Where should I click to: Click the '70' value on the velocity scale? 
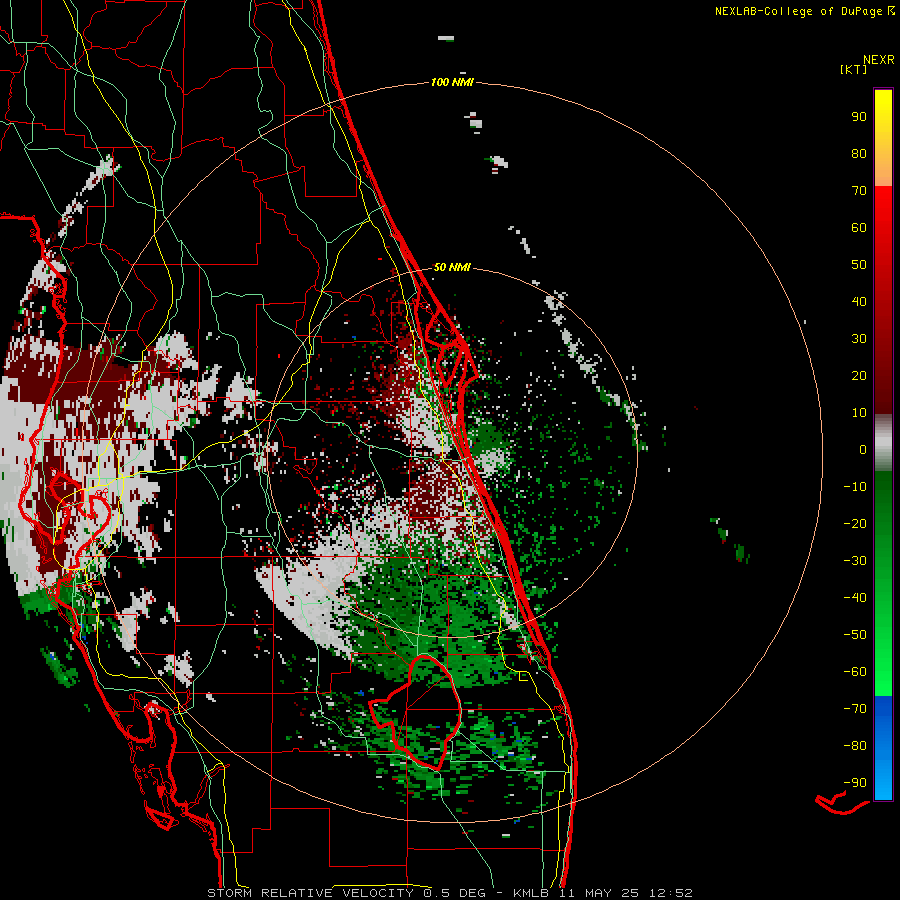point(859,191)
